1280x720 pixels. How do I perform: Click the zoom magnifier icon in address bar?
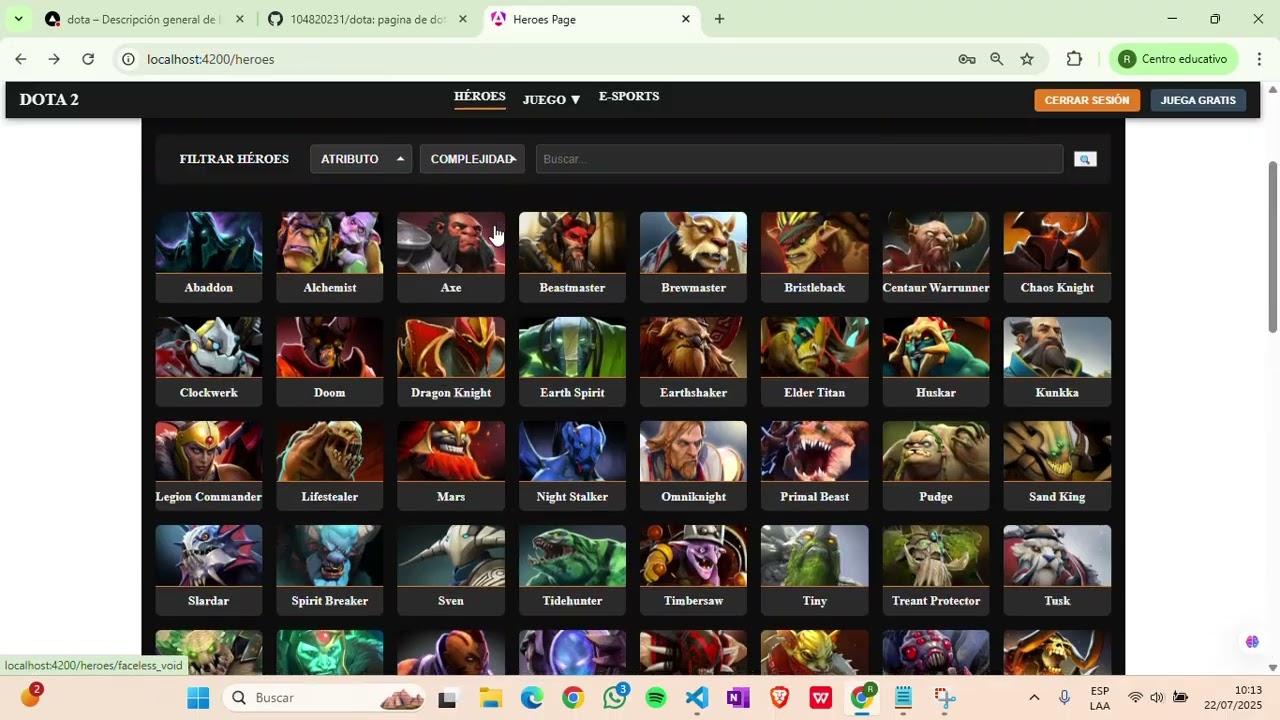point(997,59)
